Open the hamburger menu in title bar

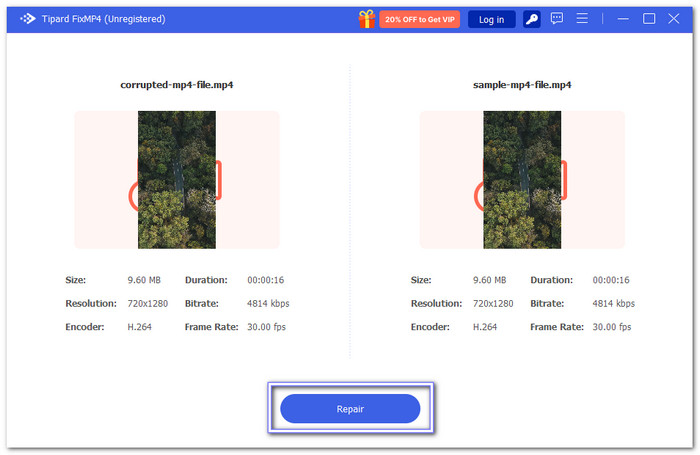[x=583, y=19]
